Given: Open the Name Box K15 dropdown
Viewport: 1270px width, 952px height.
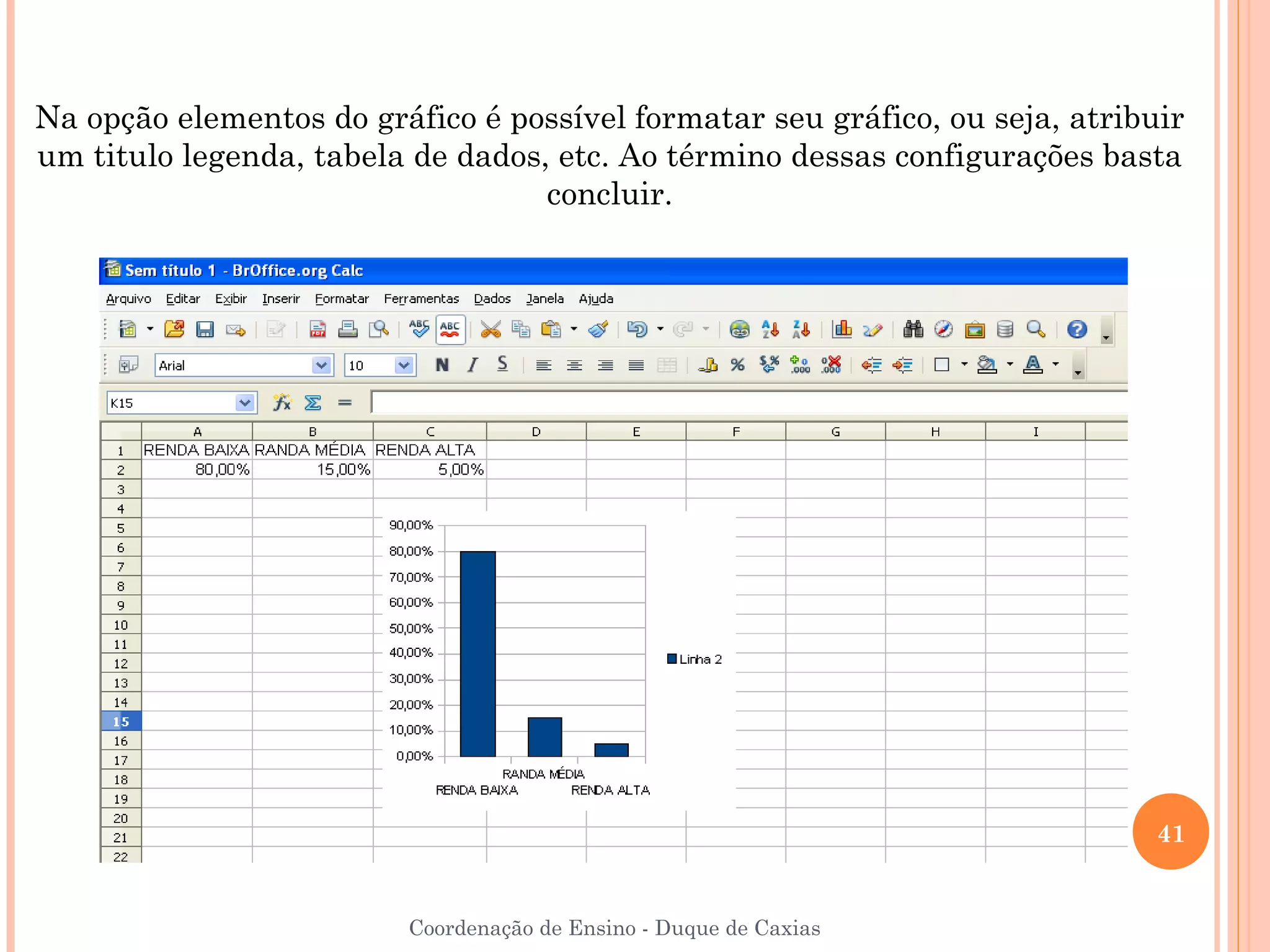Looking at the screenshot, I should click(x=245, y=403).
